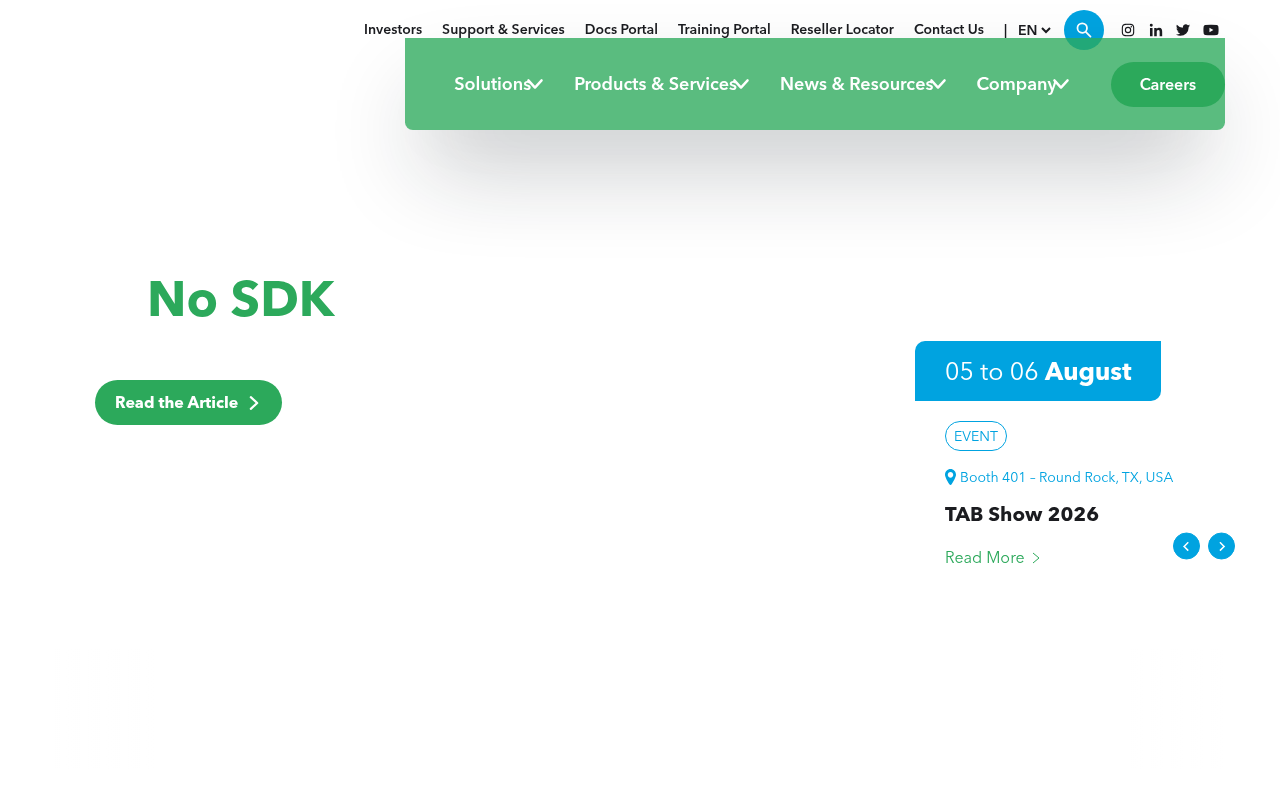
Task: Visit the Training Portal link
Action: [724, 29]
